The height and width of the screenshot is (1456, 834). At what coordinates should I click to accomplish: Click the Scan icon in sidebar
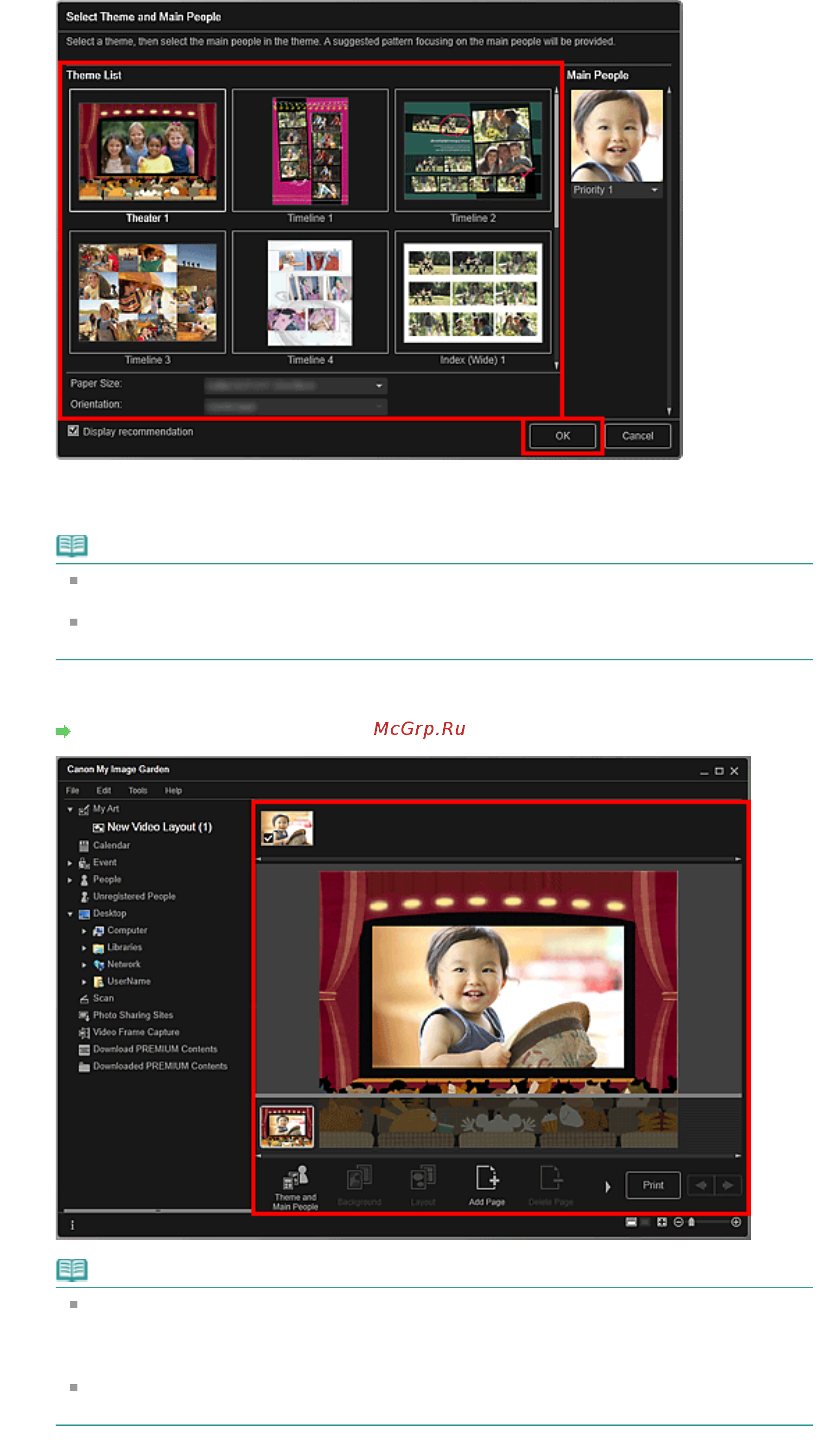click(x=84, y=999)
